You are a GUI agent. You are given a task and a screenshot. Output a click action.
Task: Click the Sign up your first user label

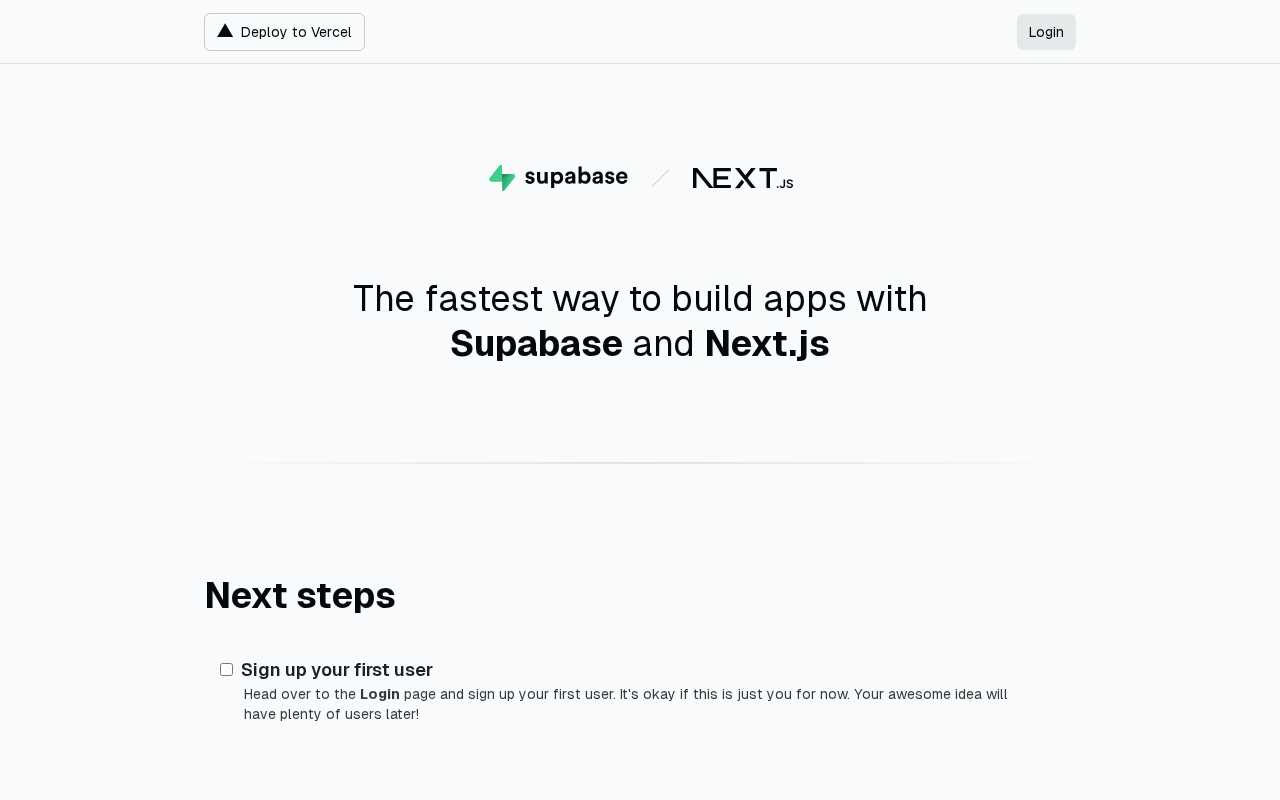click(x=337, y=670)
